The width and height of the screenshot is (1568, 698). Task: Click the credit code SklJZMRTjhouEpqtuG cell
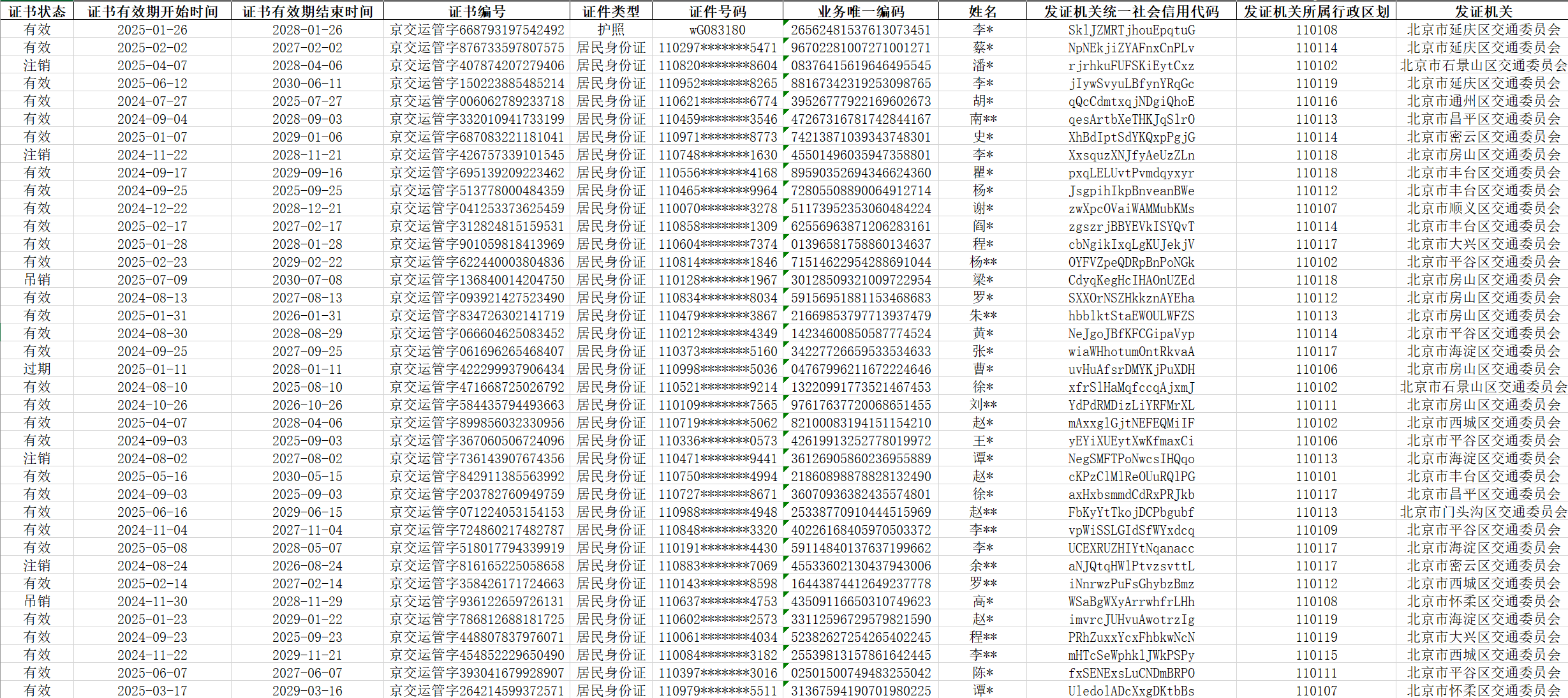pyautogui.click(x=1131, y=30)
